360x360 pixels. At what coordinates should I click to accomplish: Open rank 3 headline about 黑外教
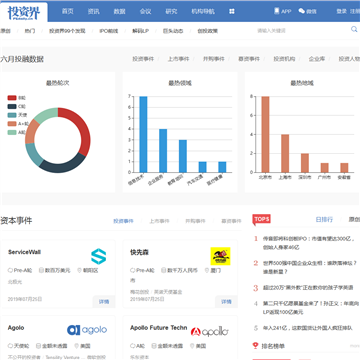coord(307,287)
